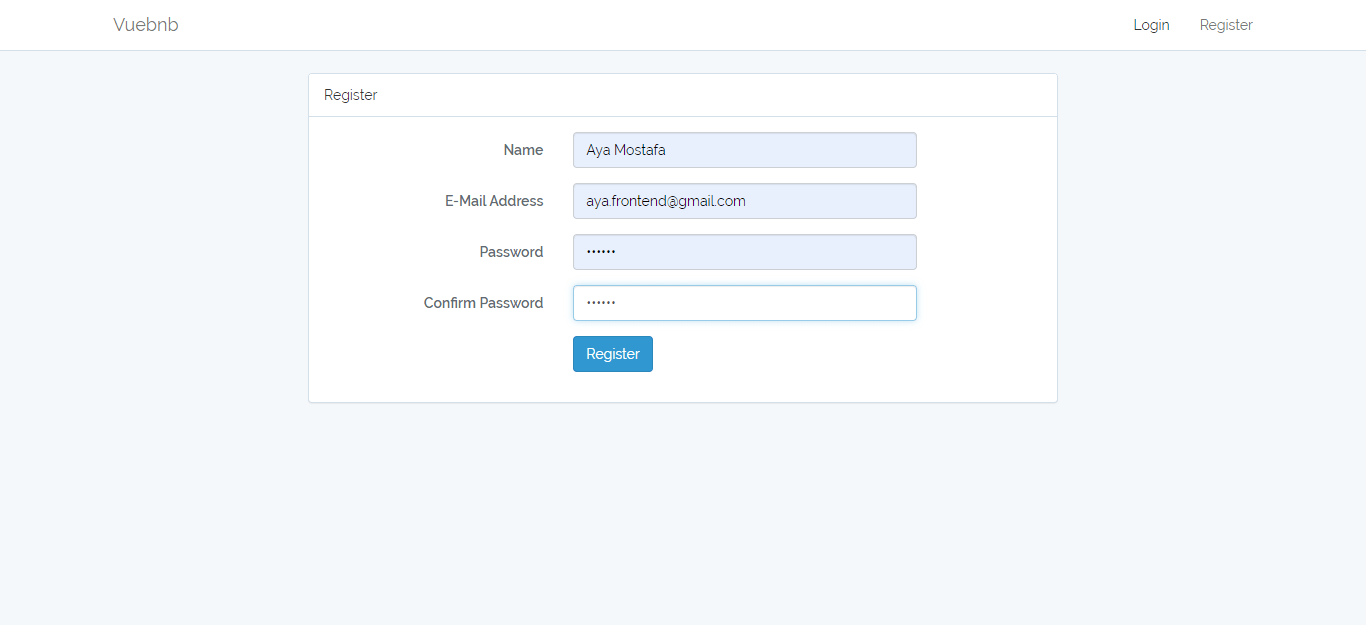Viewport: 1366px width, 625px height.
Task: Focus the Name input field
Action: (744, 150)
